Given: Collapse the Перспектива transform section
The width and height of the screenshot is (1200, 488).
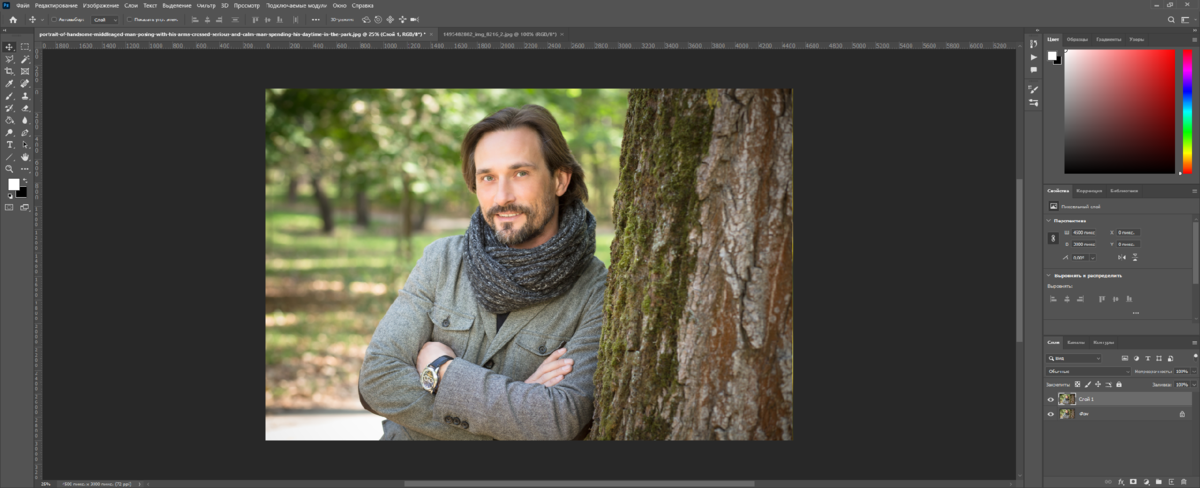Looking at the screenshot, I should pyautogui.click(x=1048, y=221).
